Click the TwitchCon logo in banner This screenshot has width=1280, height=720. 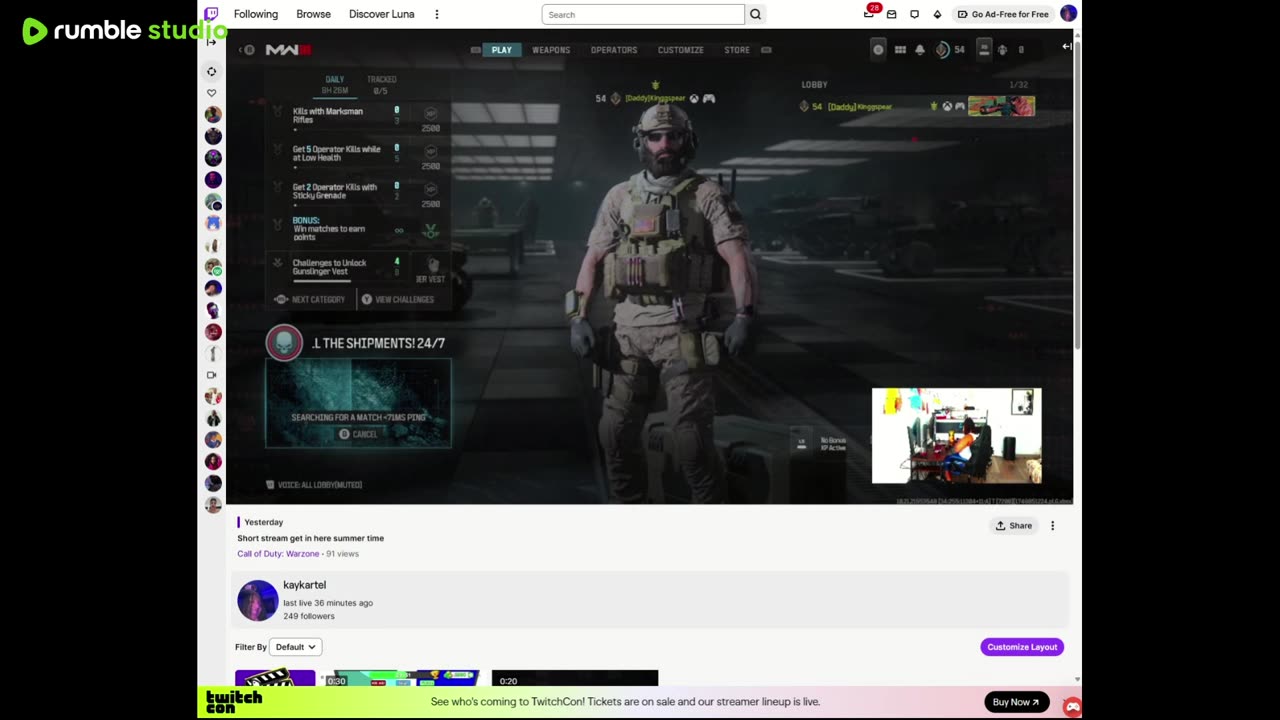click(234, 701)
